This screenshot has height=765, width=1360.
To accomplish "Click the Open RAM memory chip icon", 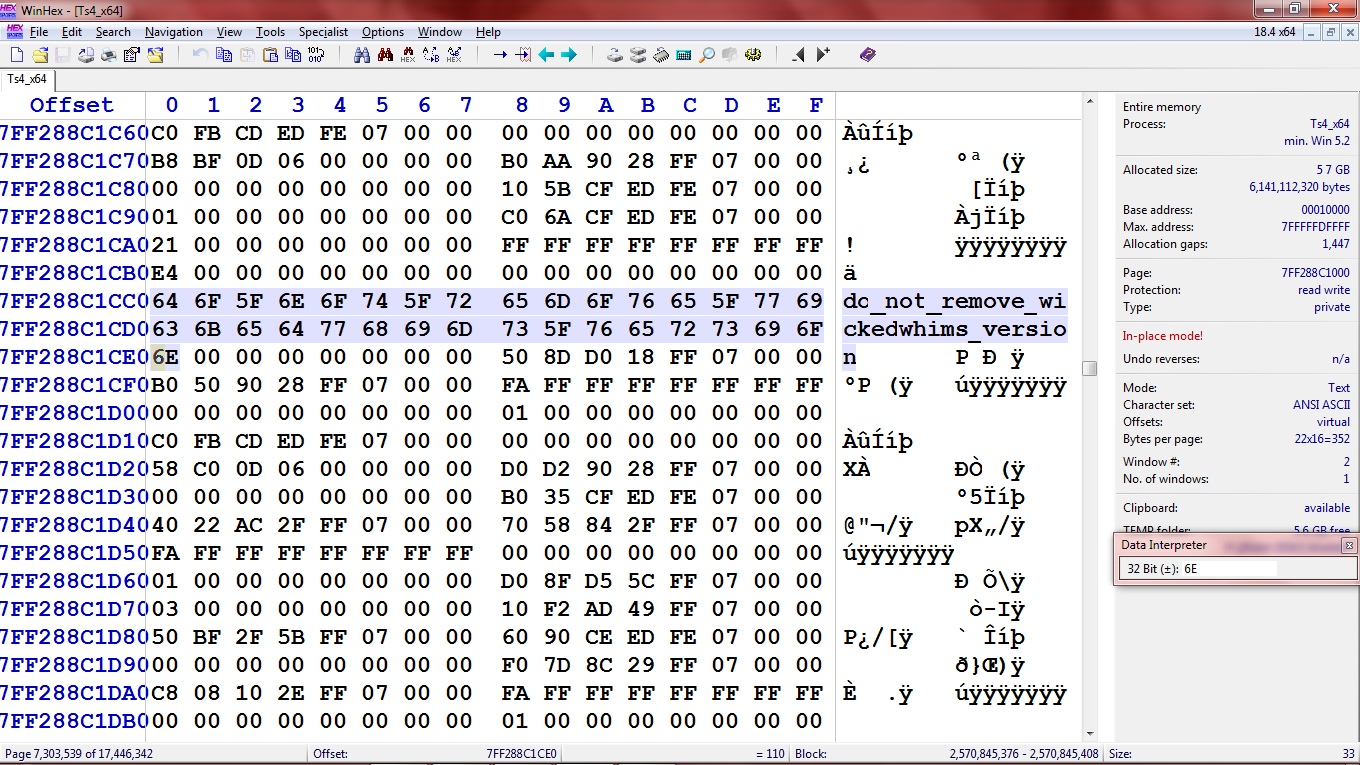I will [x=661, y=55].
